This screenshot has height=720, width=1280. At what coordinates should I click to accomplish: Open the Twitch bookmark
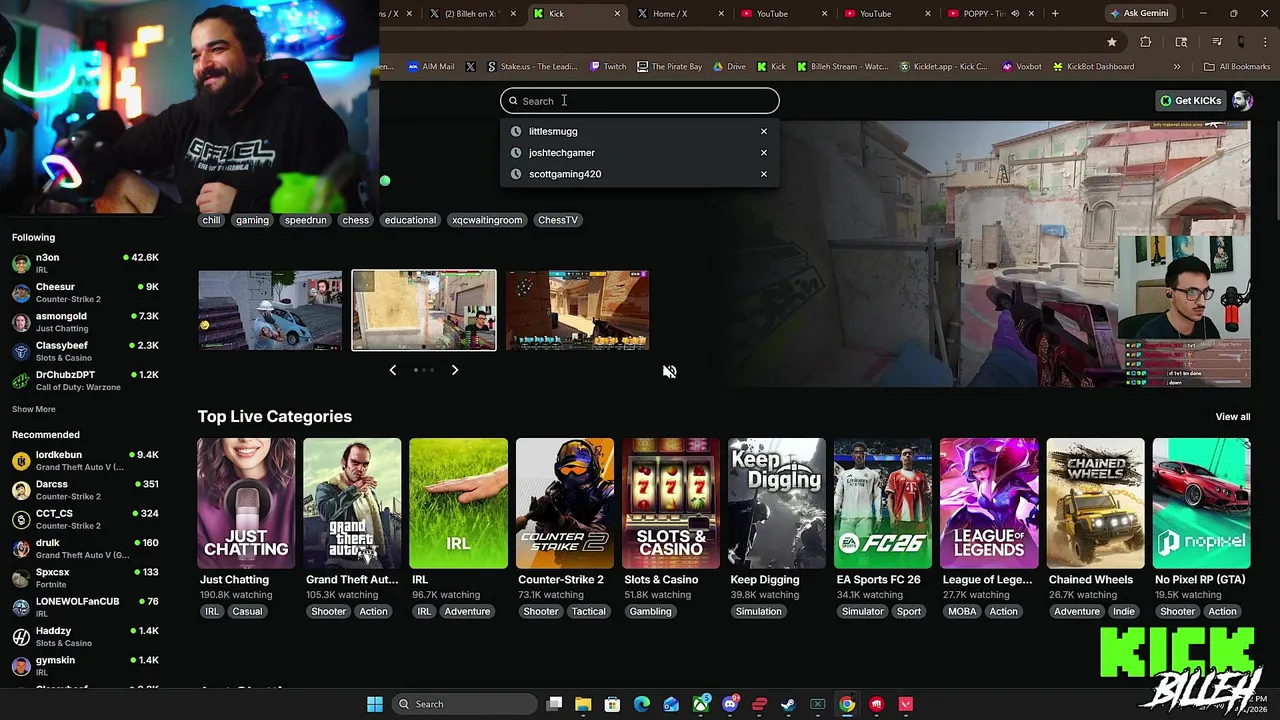click(x=608, y=67)
